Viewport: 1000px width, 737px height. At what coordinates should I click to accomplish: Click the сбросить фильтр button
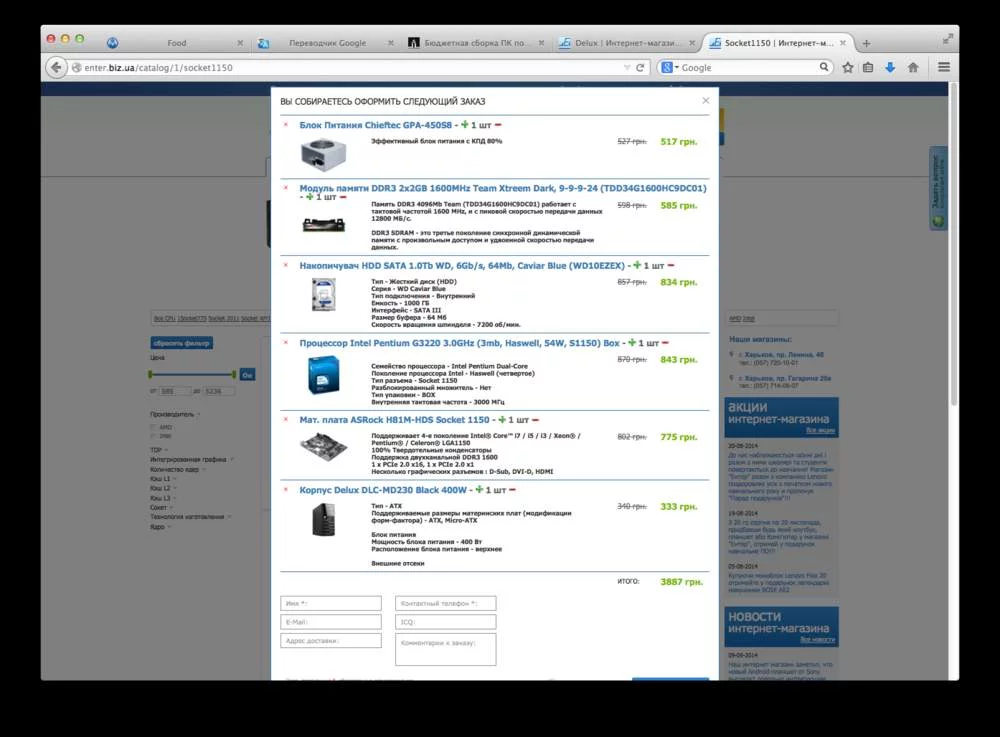[182, 343]
